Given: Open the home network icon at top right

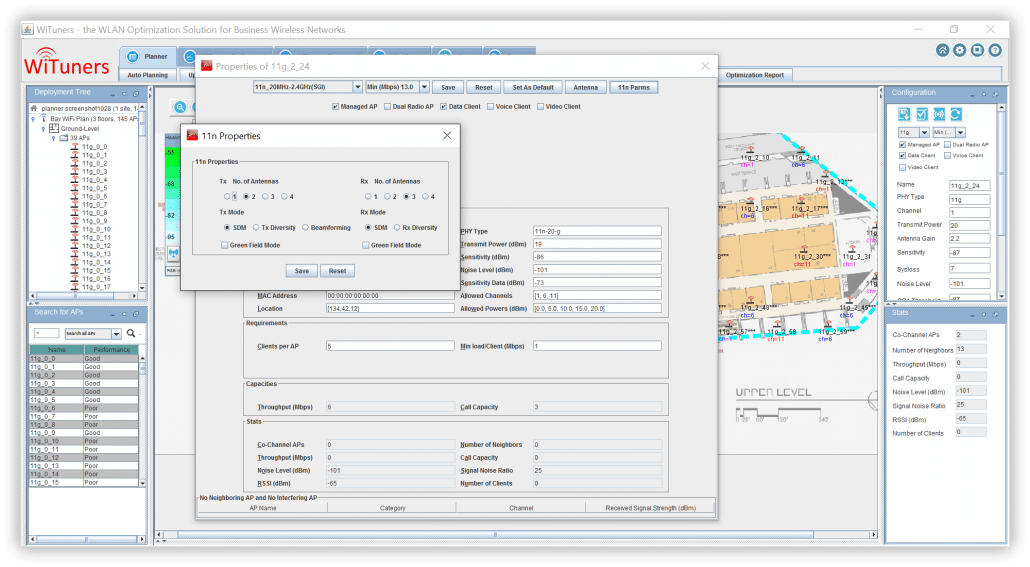Looking at the screenshot, I should point(942,50).
